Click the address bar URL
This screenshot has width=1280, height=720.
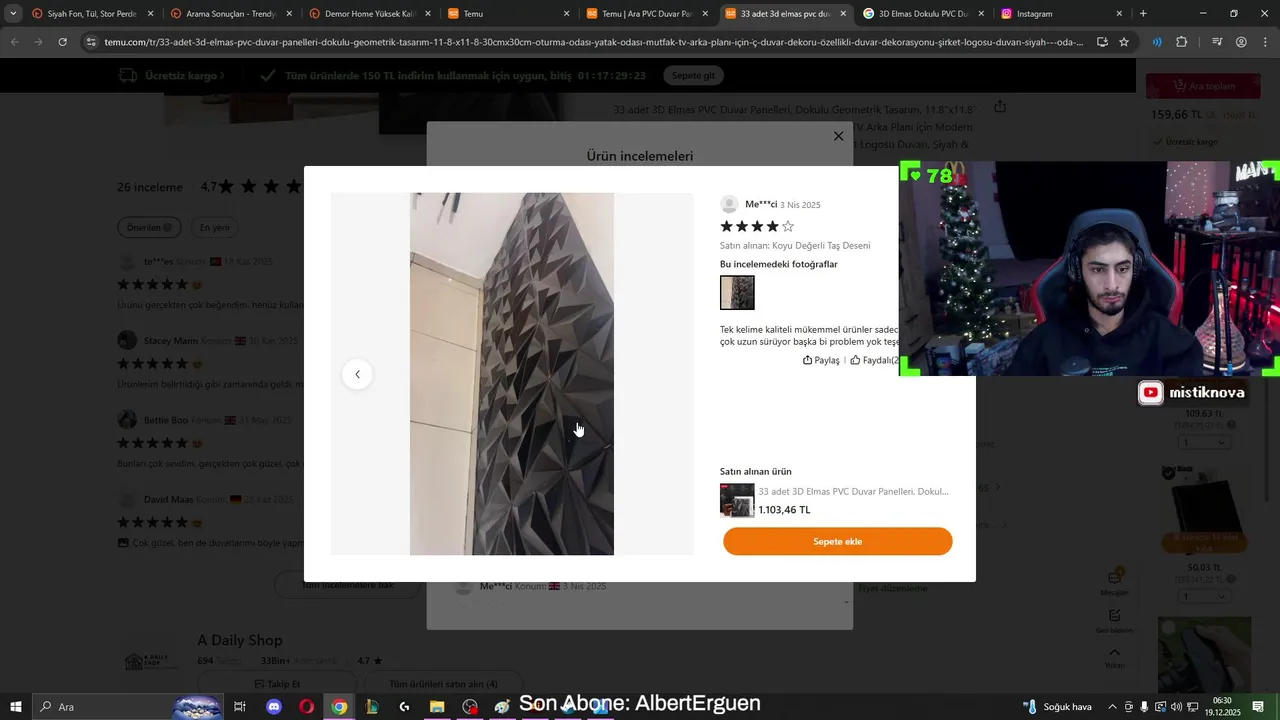pyautogui.click(x=594, y=42)
